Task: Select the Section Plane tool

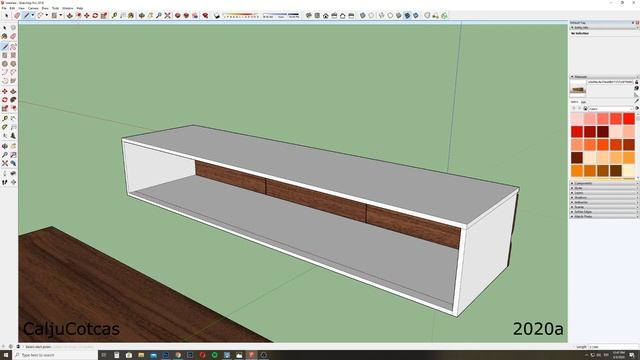Action: click(x=13, y=182)
